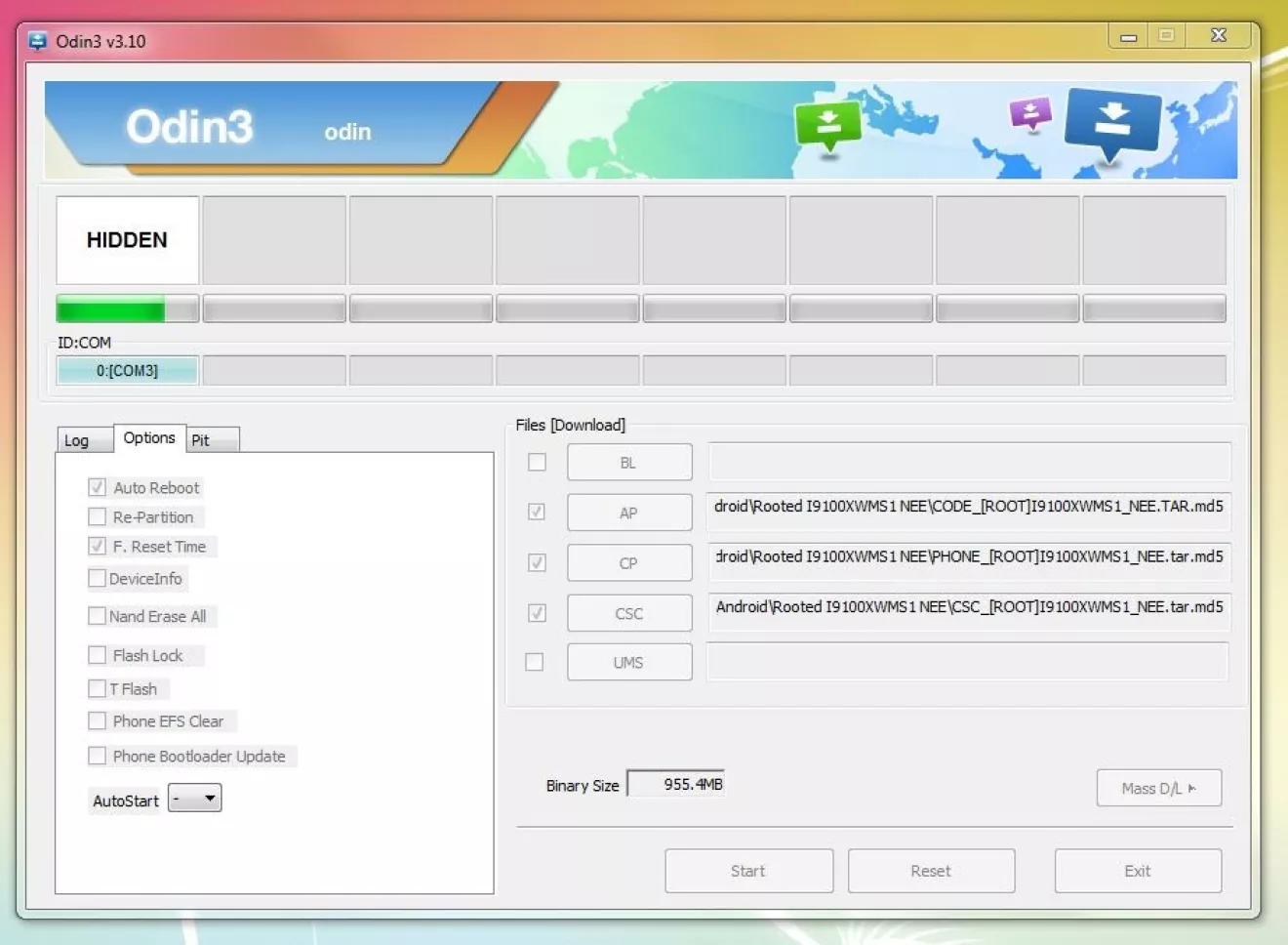Click the Reset button
Image resolution: width=1288 pixels, height=945 pixels.
[x=931, y=871]
